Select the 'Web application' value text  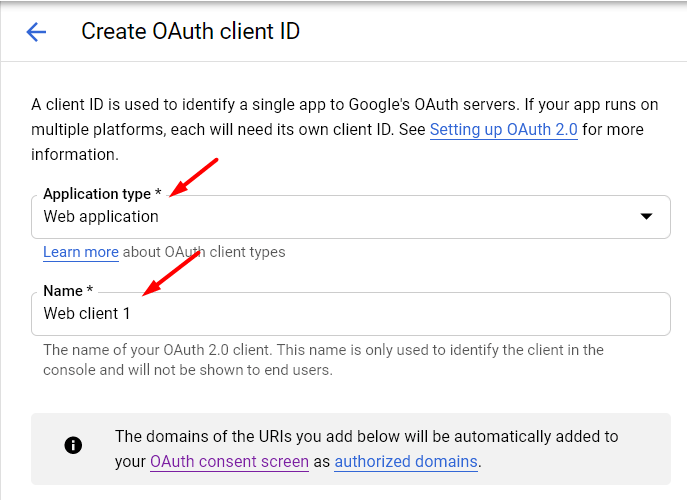(x=101, y=216)
